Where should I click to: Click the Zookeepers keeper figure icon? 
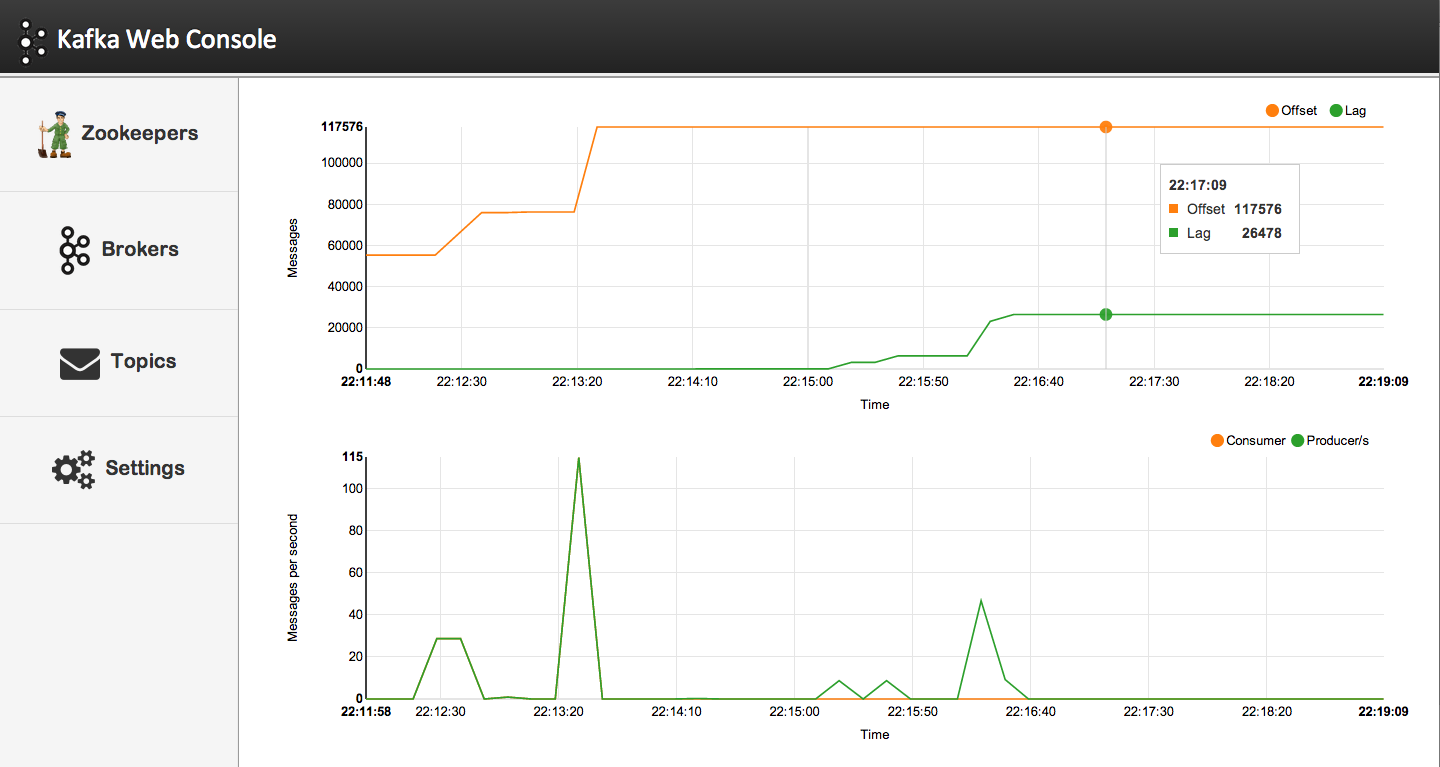[x=55, y=134]
